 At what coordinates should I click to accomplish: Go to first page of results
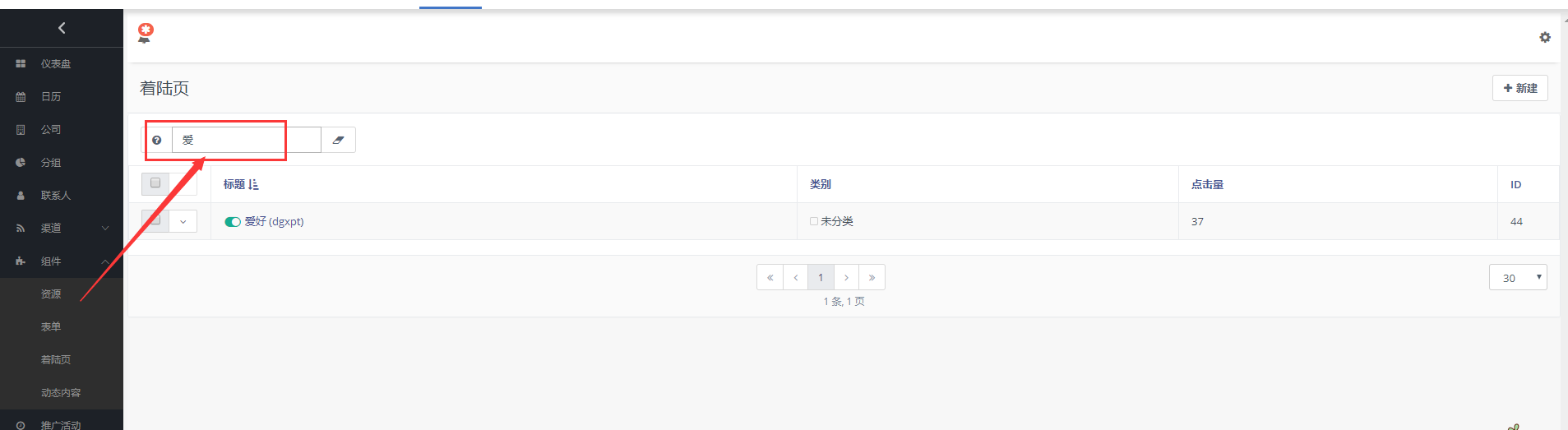point(770,278)
